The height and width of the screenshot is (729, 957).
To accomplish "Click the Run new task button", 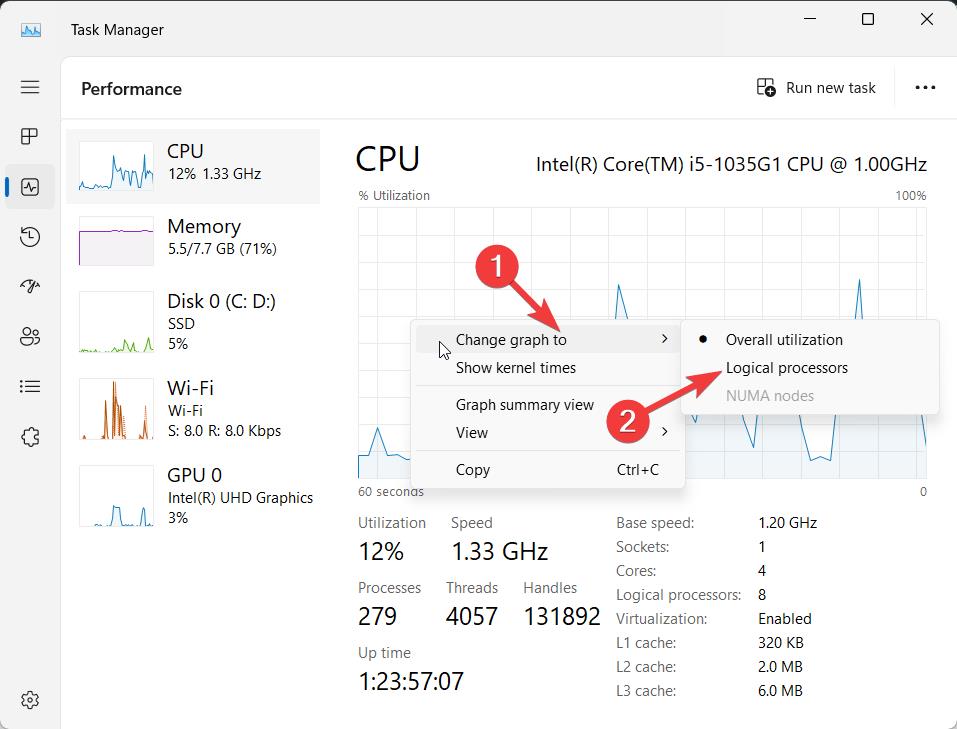I will tap(816, 88).
